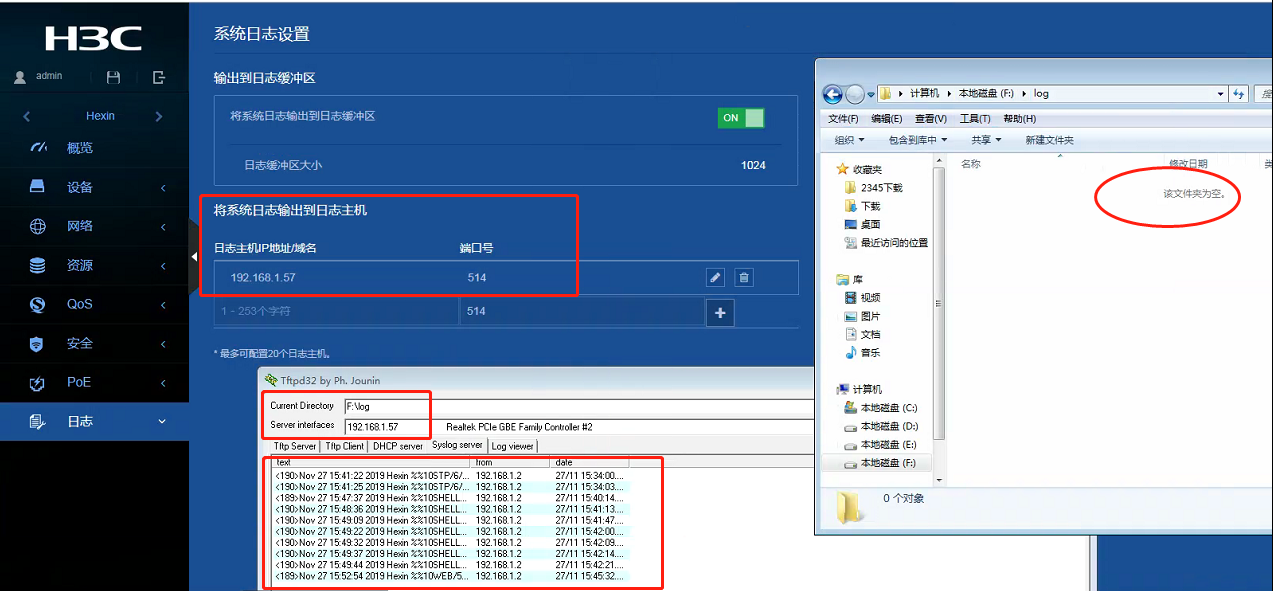Click the 日志 log icon in sidebar
The image size is (1273, 591).
[37, 421]
